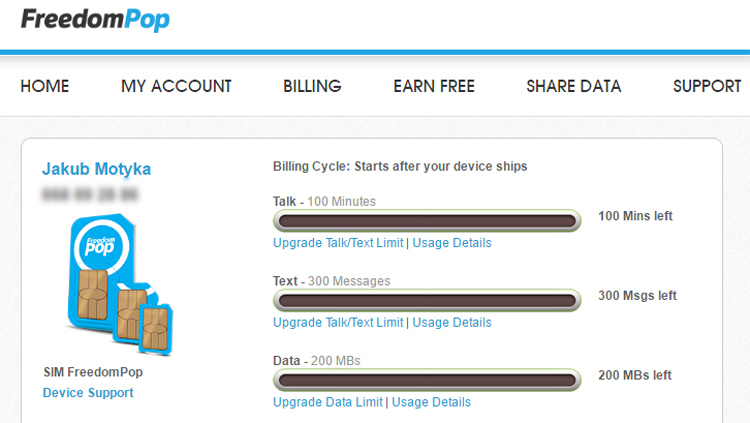Click the Data MBs progress bar

pyautogui.click(x=427, y=380)
